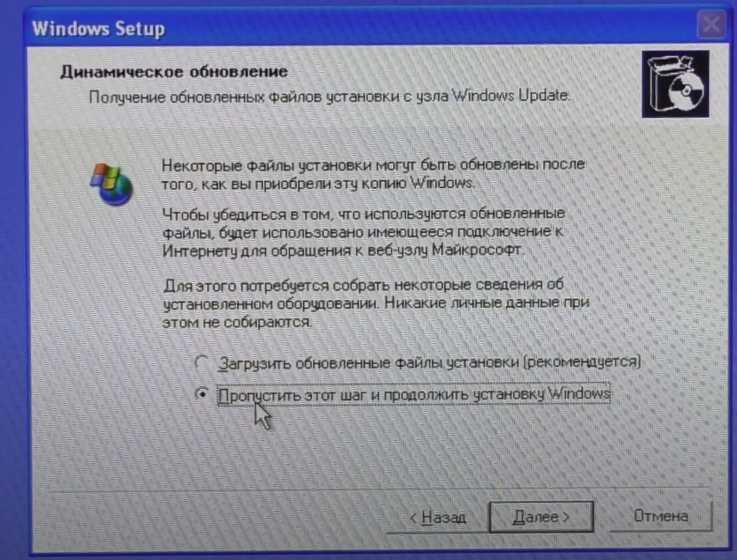Click the 'Пропустить этот шаг и продолжить' label text
Screen dimensions: 737x560
[414, 394]
